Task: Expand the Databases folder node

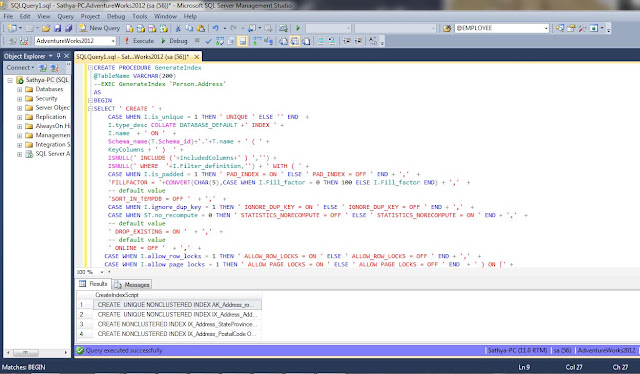Action: (x=19, y=89)
